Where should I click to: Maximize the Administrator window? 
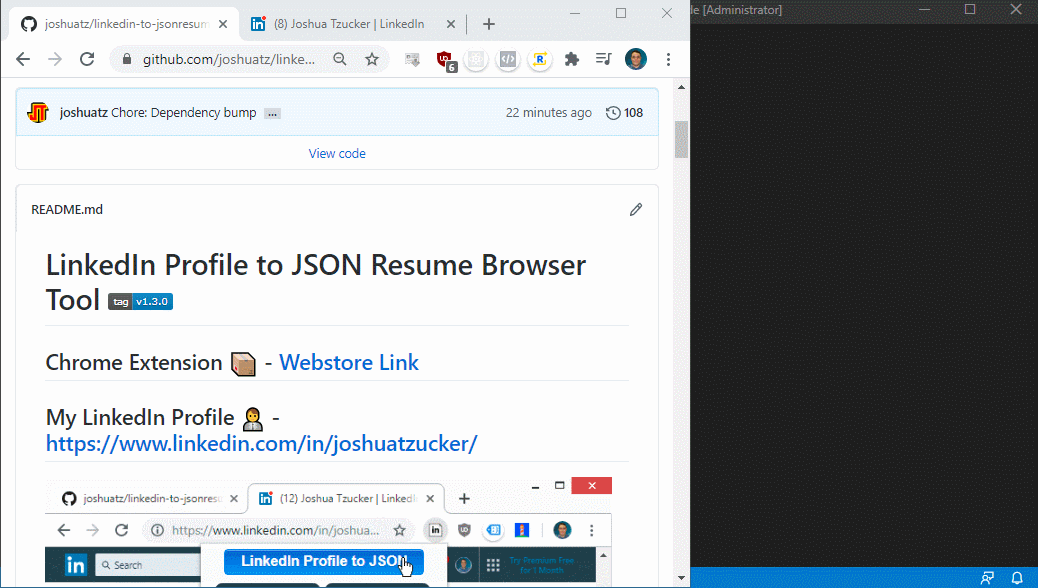[970, 9]
